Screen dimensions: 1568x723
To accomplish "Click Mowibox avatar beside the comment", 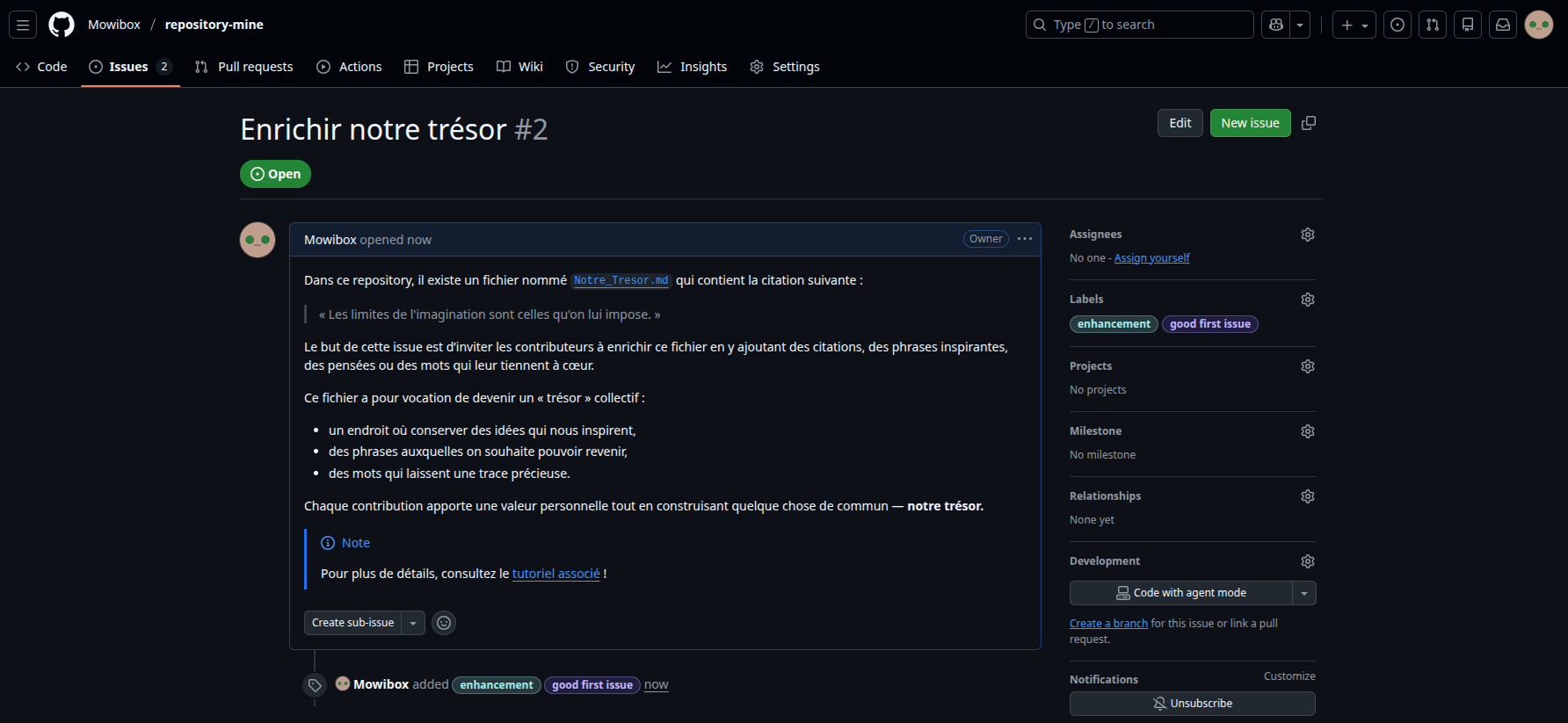I will [x=258, y=240].
